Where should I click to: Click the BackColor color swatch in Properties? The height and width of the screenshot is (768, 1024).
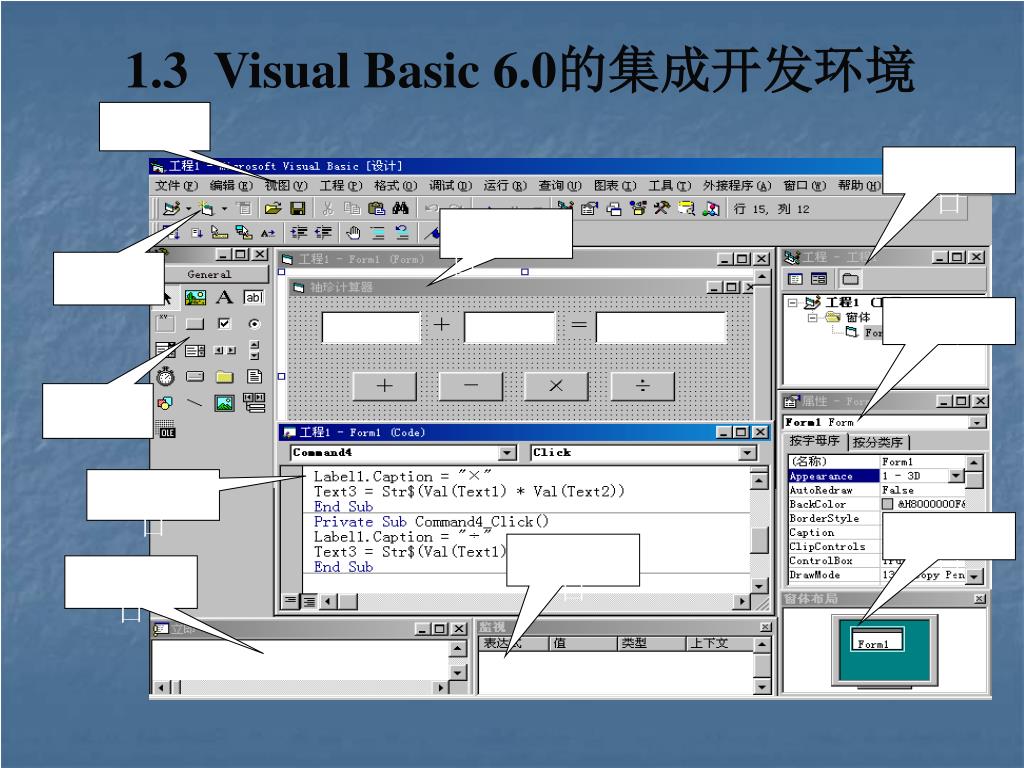(888, 504)
